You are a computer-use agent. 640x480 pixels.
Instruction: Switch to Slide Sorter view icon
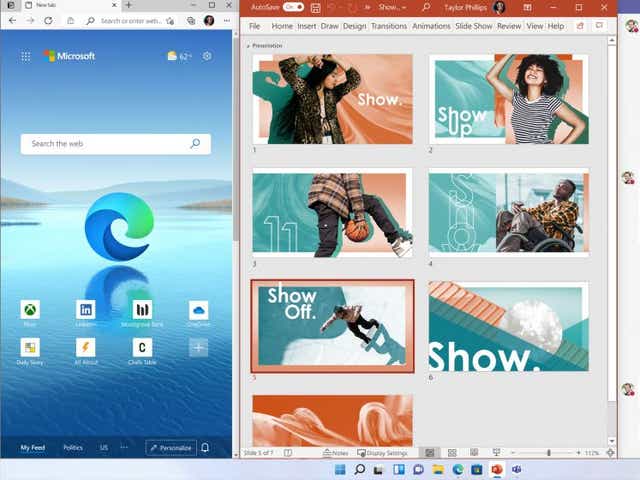(x=452, y=453)
